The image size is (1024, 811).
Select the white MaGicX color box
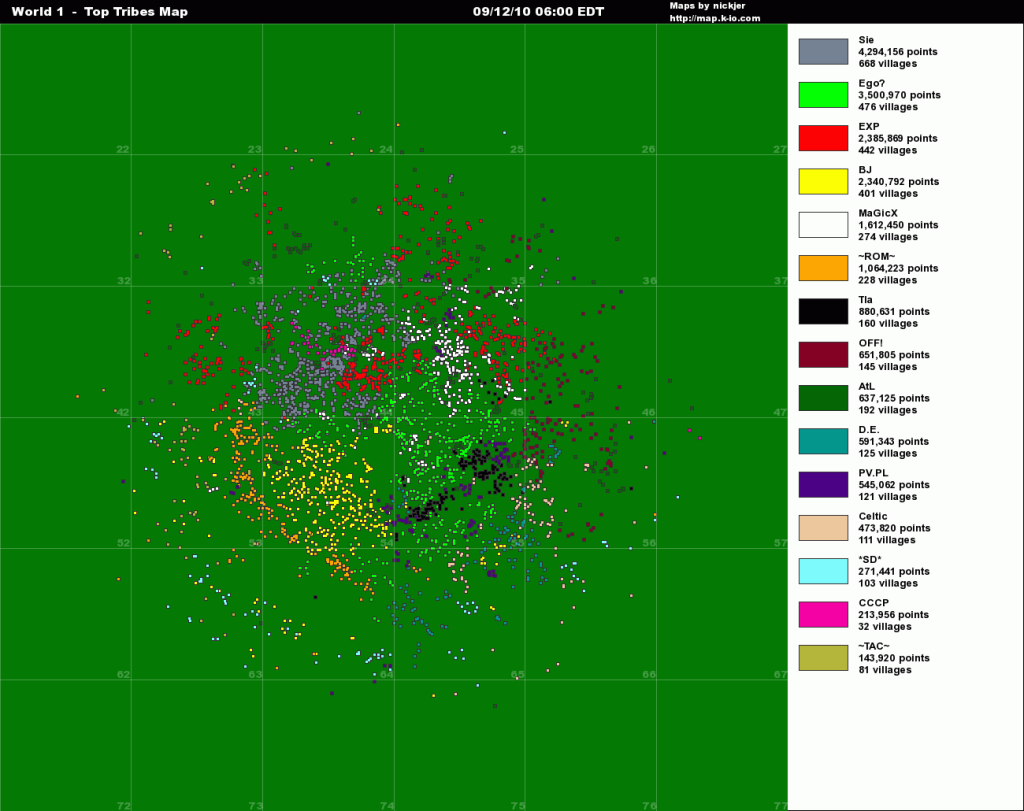[823, 224]
